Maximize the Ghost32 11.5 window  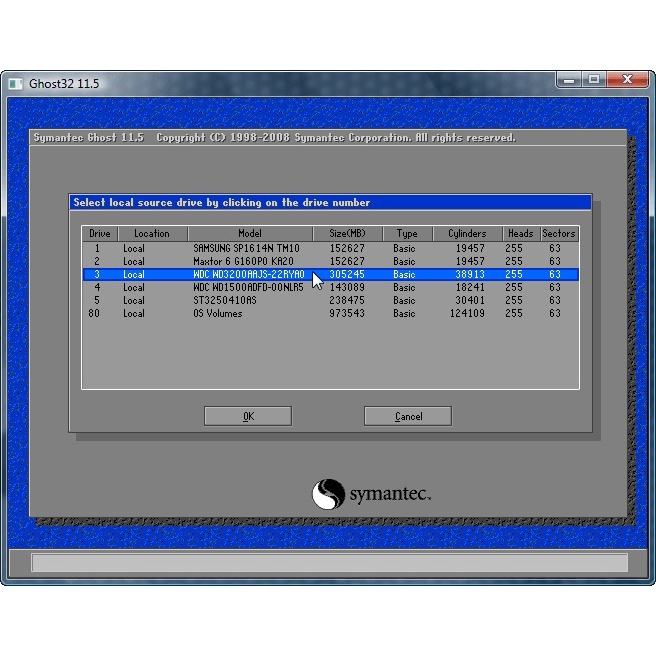pyautogui.click(x=594, y=79)
